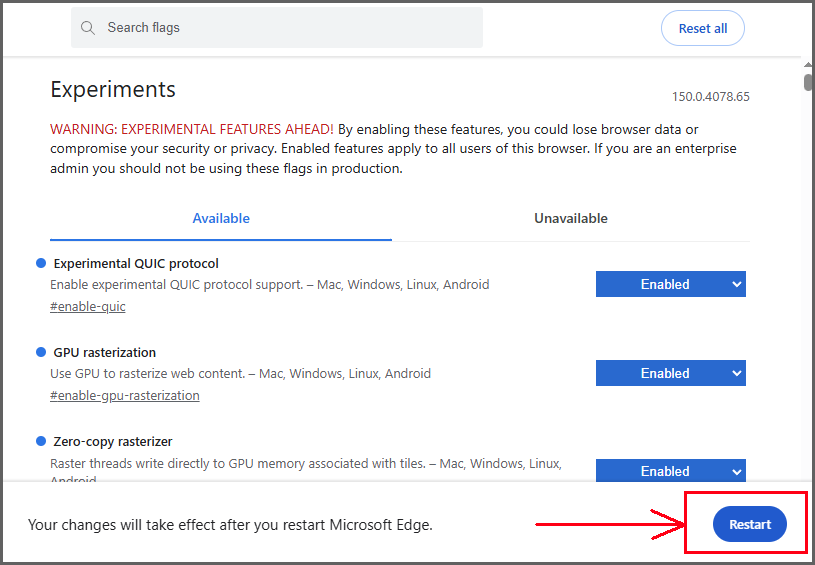Screen dimensions: 815x565
Task: Open the #enable-quic flag link
Action: [87, 307]
